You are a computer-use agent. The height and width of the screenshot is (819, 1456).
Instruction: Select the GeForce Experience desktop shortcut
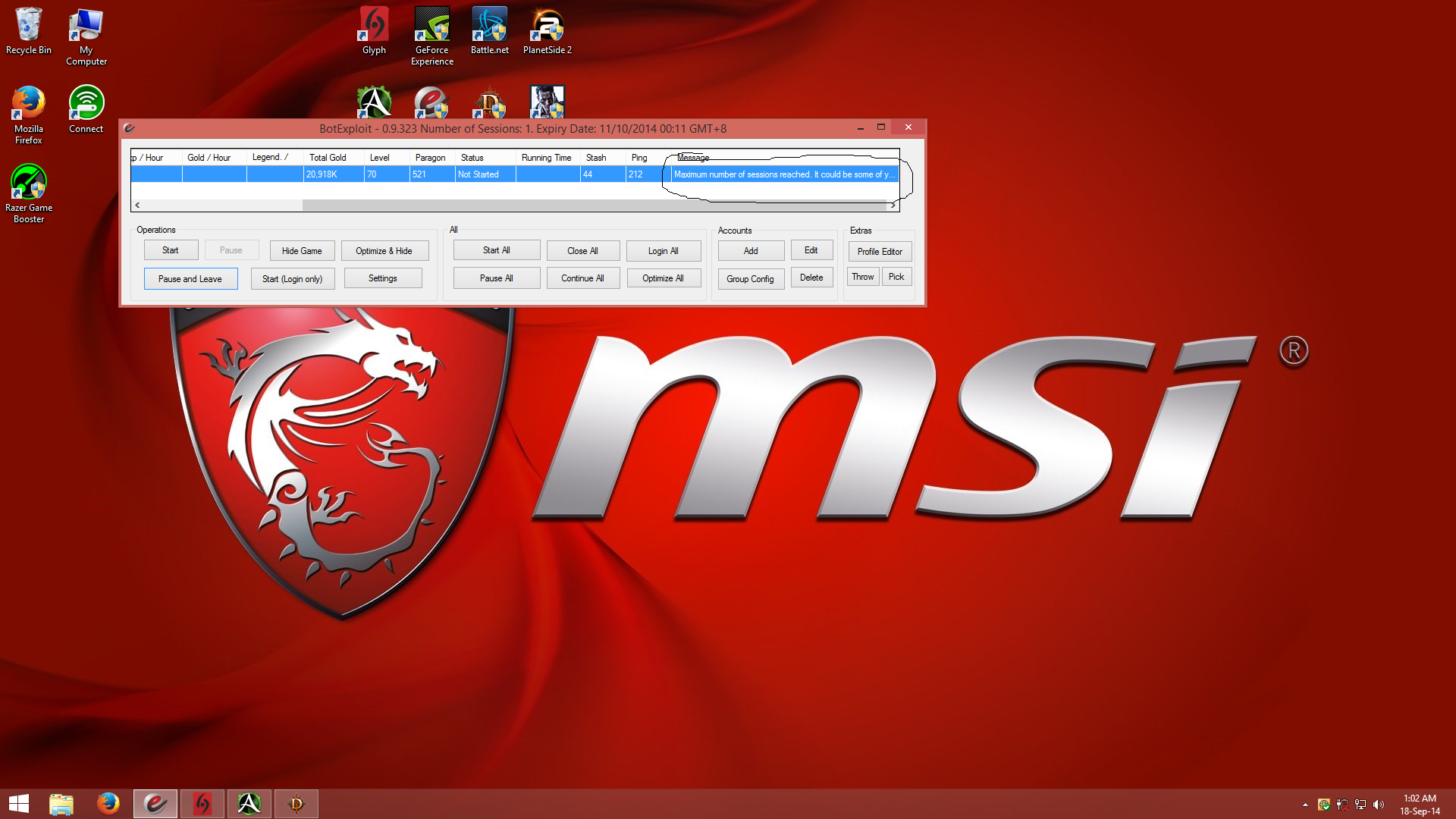[432, 36]
